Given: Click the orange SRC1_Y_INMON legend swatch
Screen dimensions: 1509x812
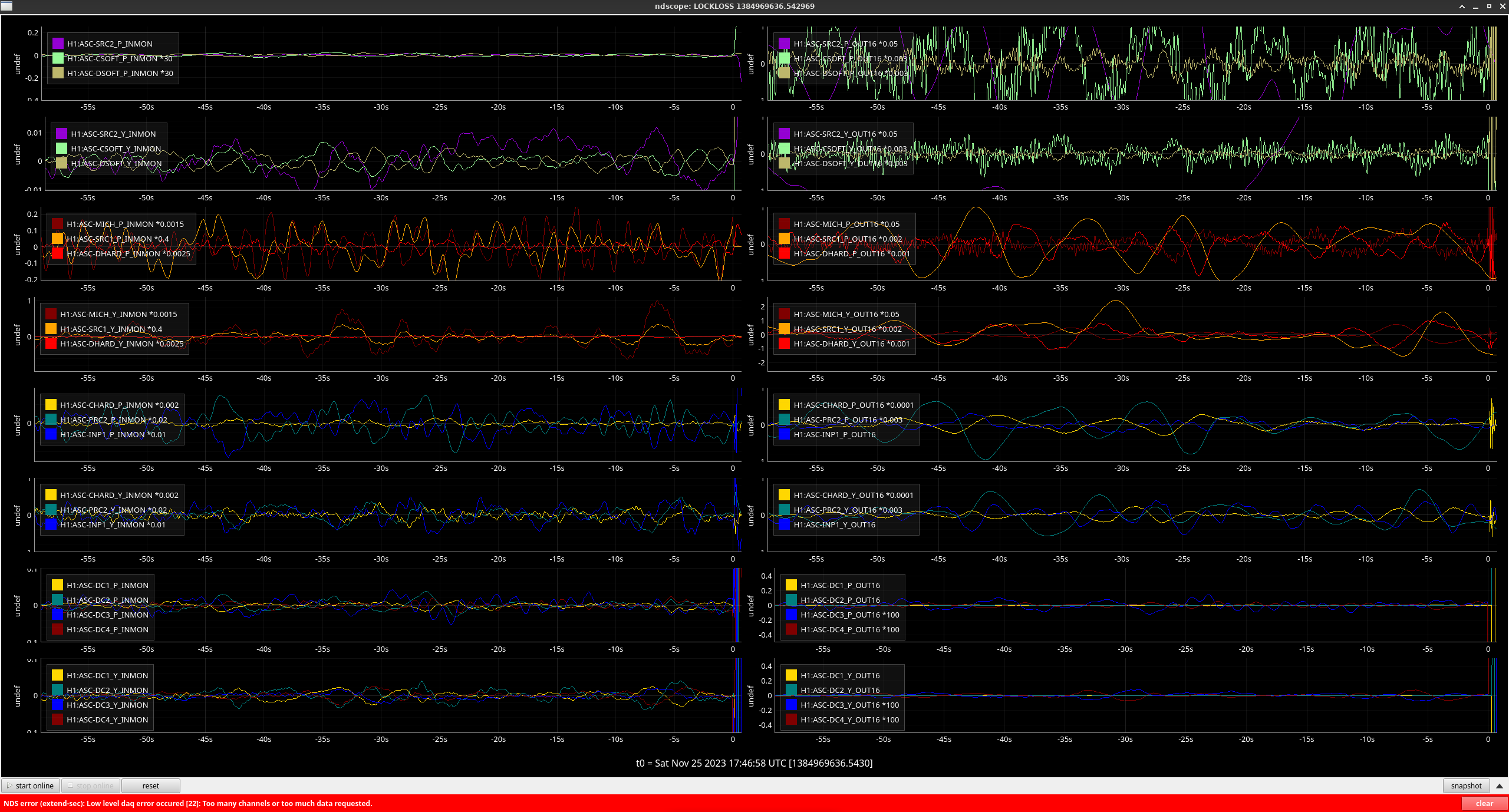Looking at the screenshot, I should click(51, 329).
